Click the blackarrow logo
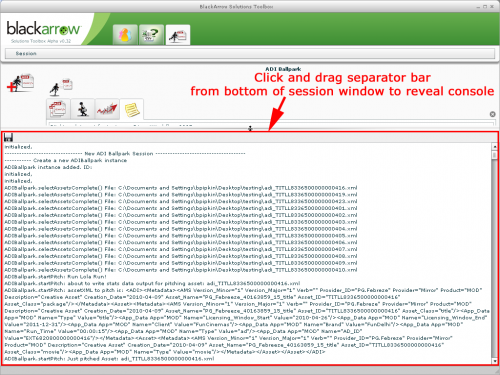The height and width of the screenshot is (375, 500). point(43,29)
